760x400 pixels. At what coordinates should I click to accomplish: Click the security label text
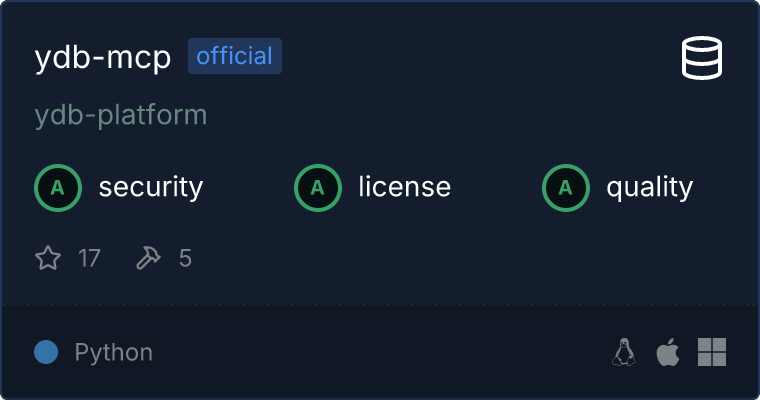151,188
